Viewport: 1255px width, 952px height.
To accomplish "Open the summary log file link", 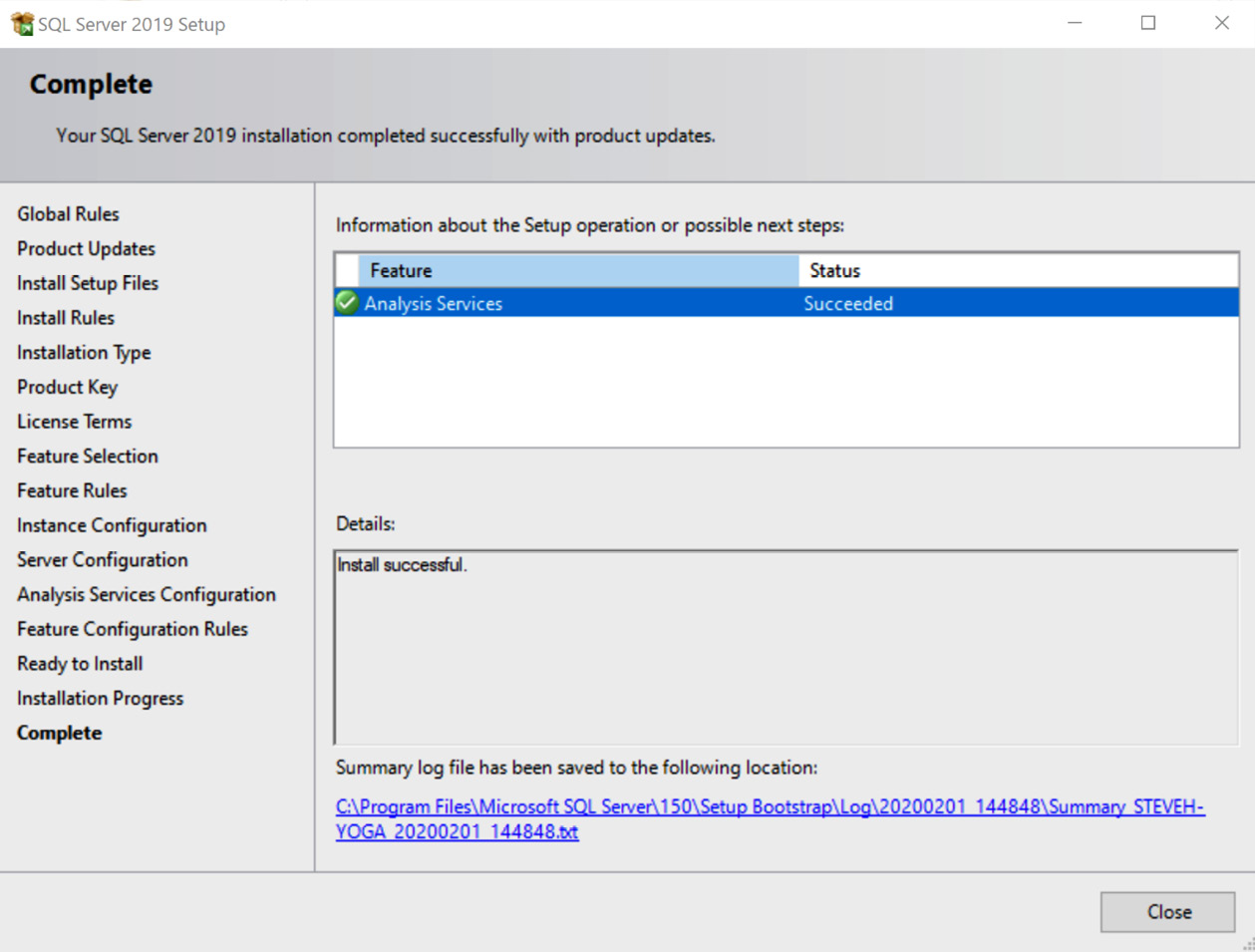I will point(770,818).
